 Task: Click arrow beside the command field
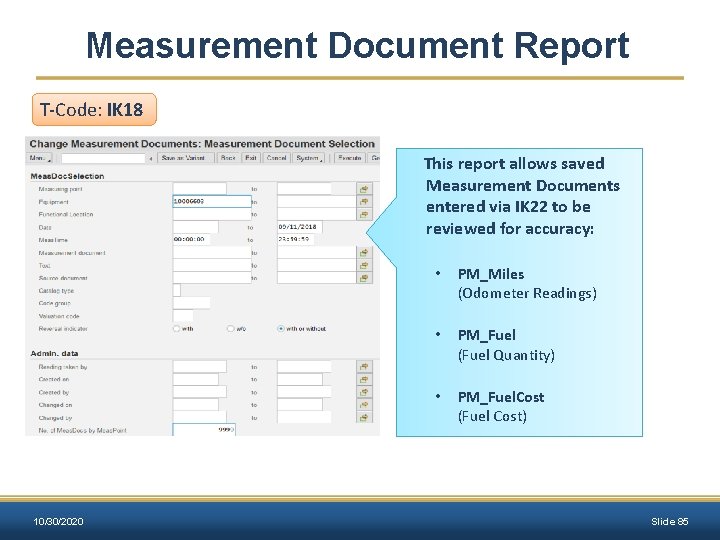(151, 158)
